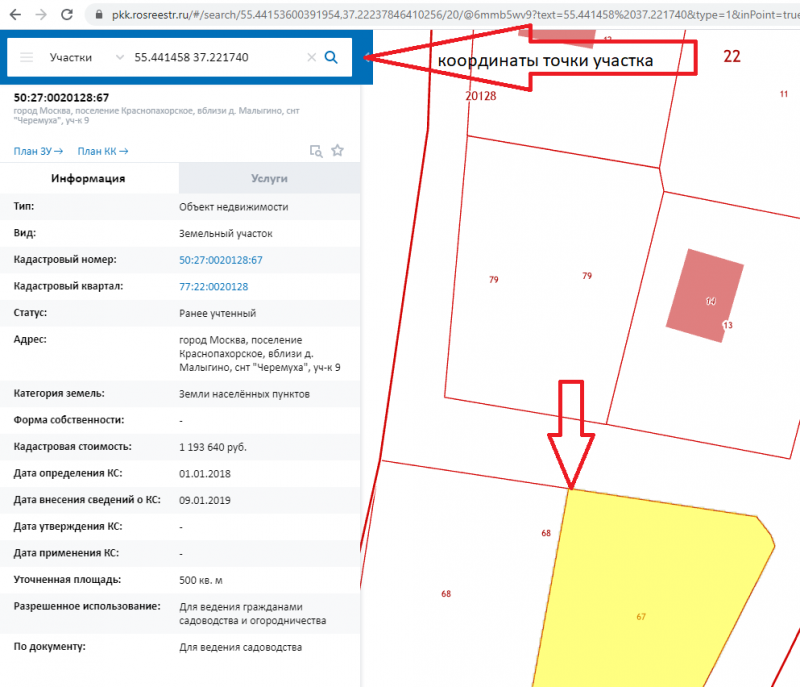Click the padlock icon in address bar
800x687 pixels.
click(97, 15)
